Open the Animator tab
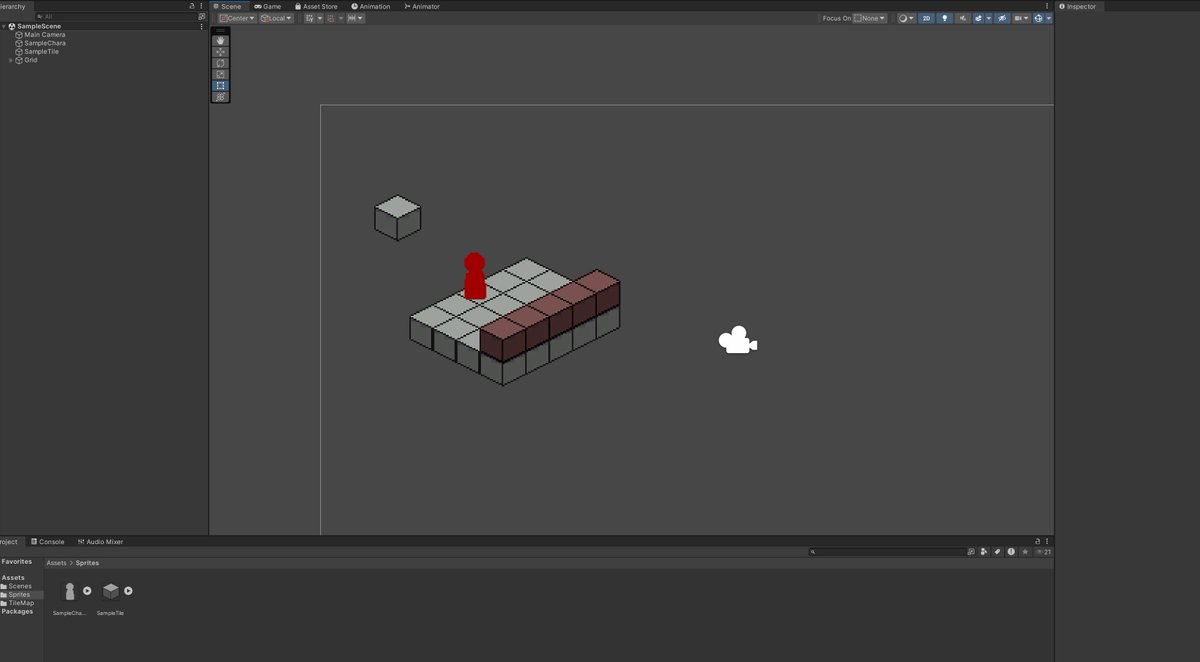This screenshot has width=1200, height=662. (x=421, y=6)
